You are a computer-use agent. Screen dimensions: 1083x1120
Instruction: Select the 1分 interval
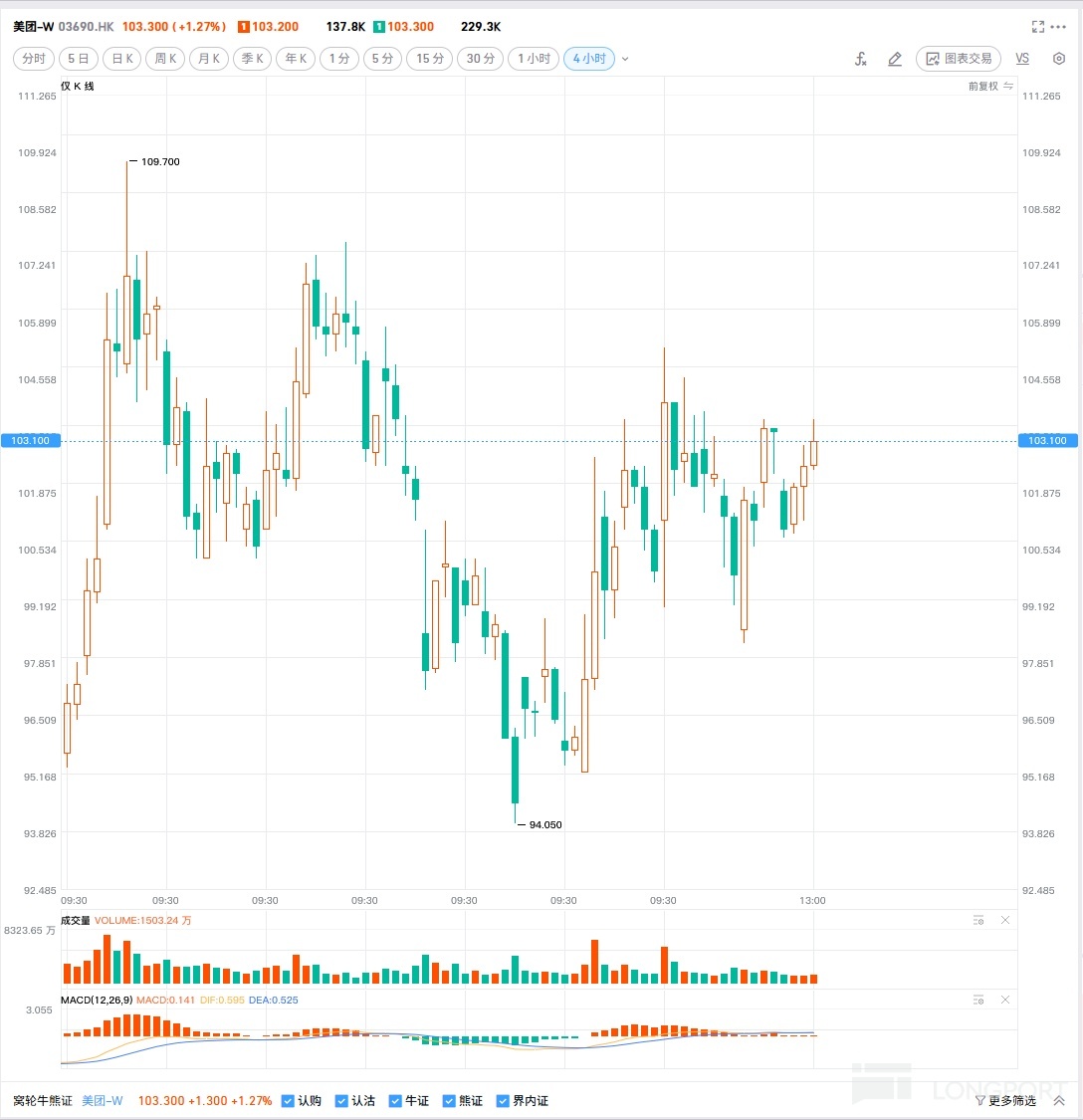(x=339, y=59)
